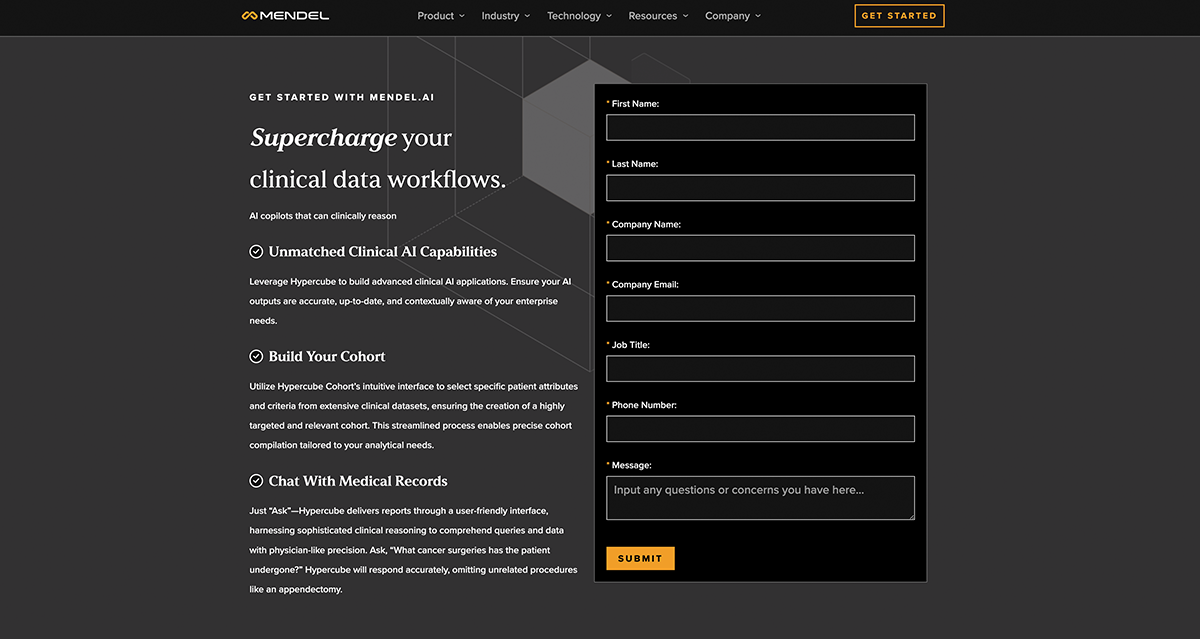Click the 'Company Email:' label

645,285
